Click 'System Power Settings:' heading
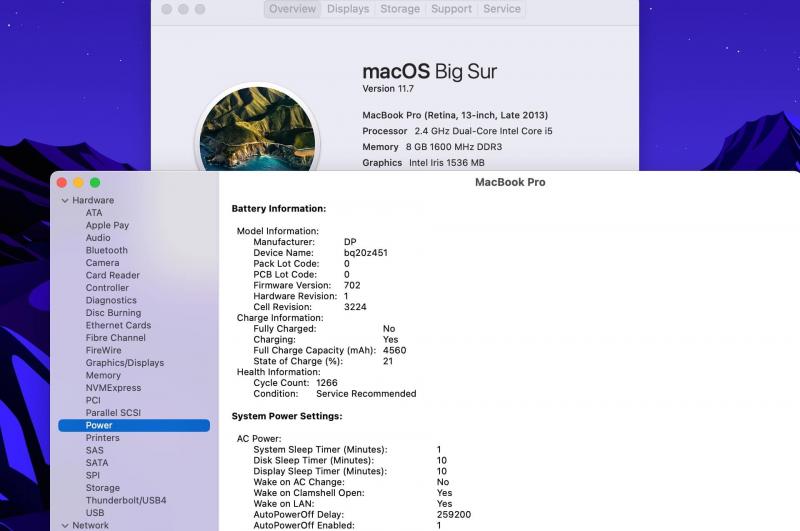 (x=287, y=416)
